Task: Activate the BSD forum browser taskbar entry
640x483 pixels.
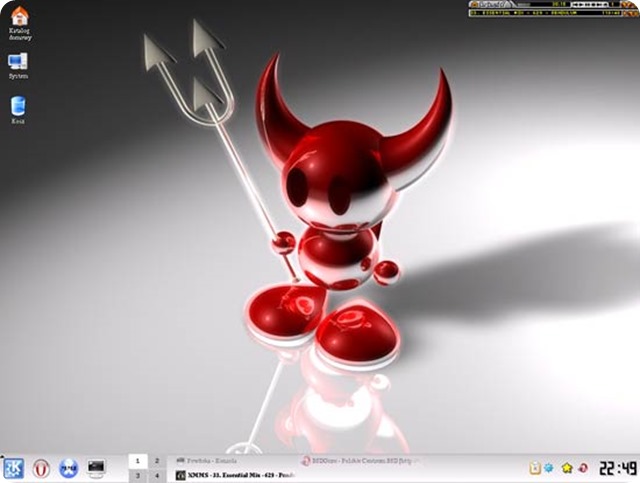Action: [x=361, y=461]
